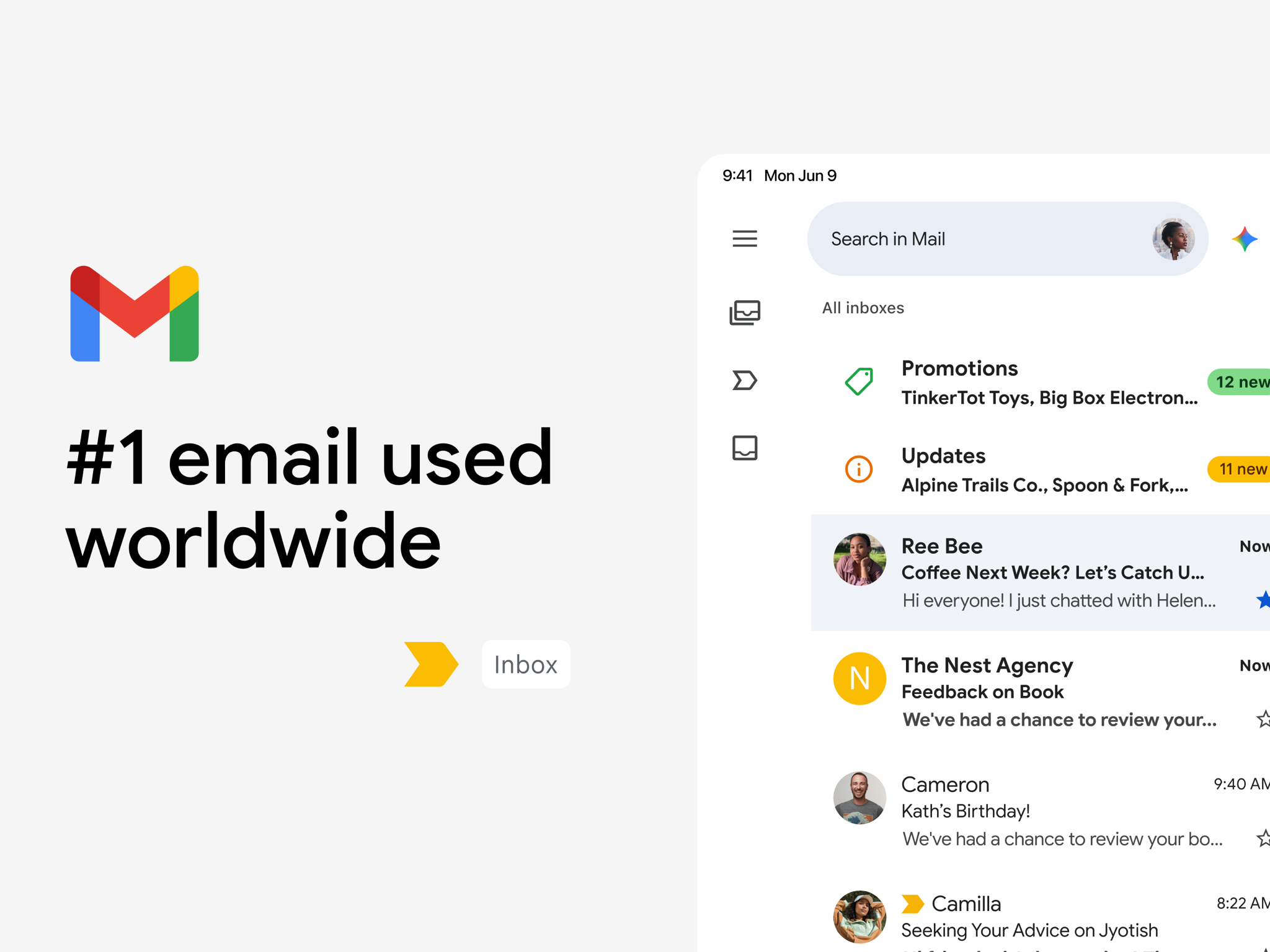Click the 11 new badge

1238,469
